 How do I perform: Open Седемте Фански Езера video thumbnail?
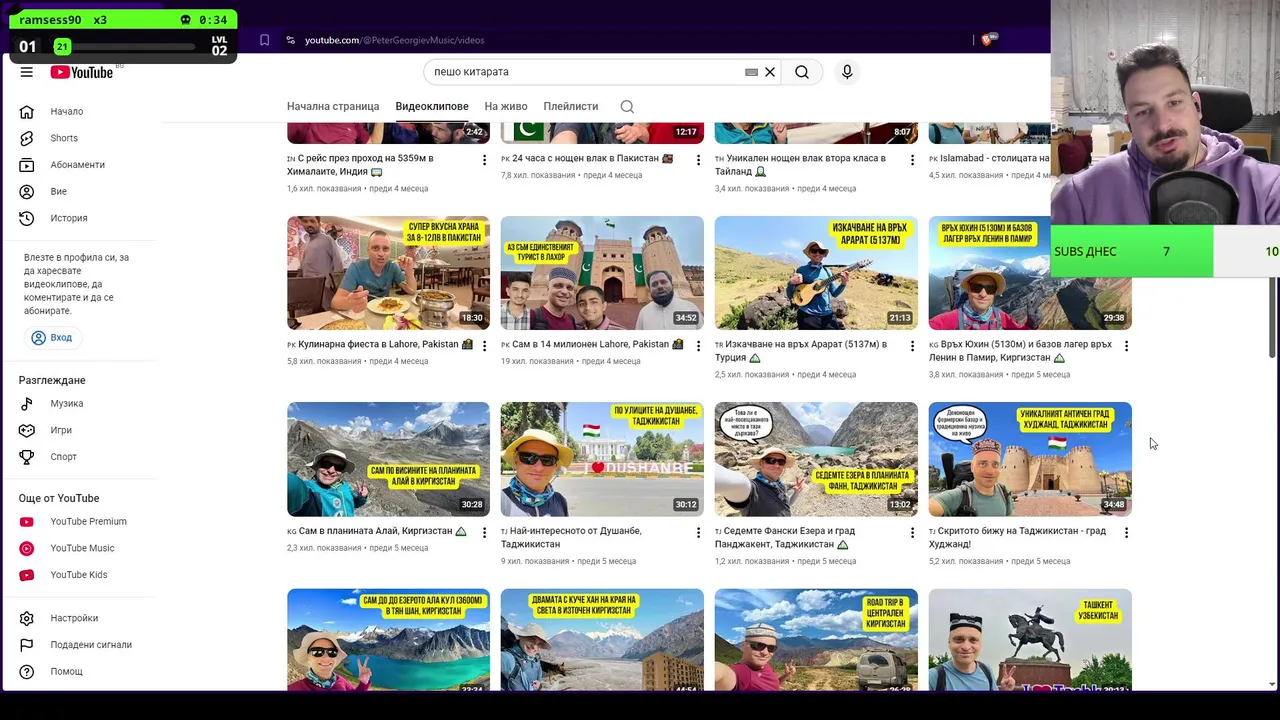coord(816,459)
